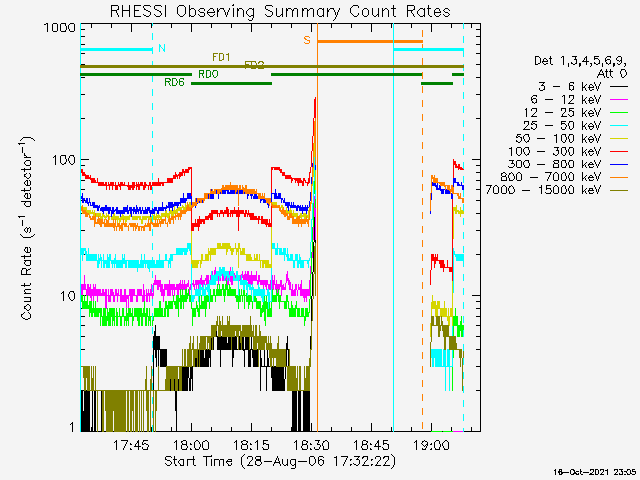Image resolution: width=640 pixels, height=480 pixels.
Task: Click the red 100 - 300 keV legend line
Action: click(x=619, y=151)
